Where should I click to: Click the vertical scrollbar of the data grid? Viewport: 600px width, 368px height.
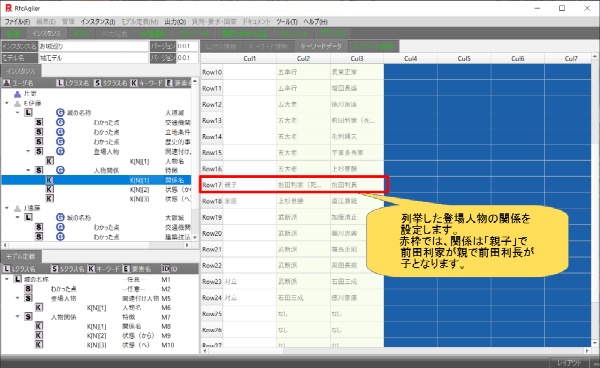click(595, 200)
